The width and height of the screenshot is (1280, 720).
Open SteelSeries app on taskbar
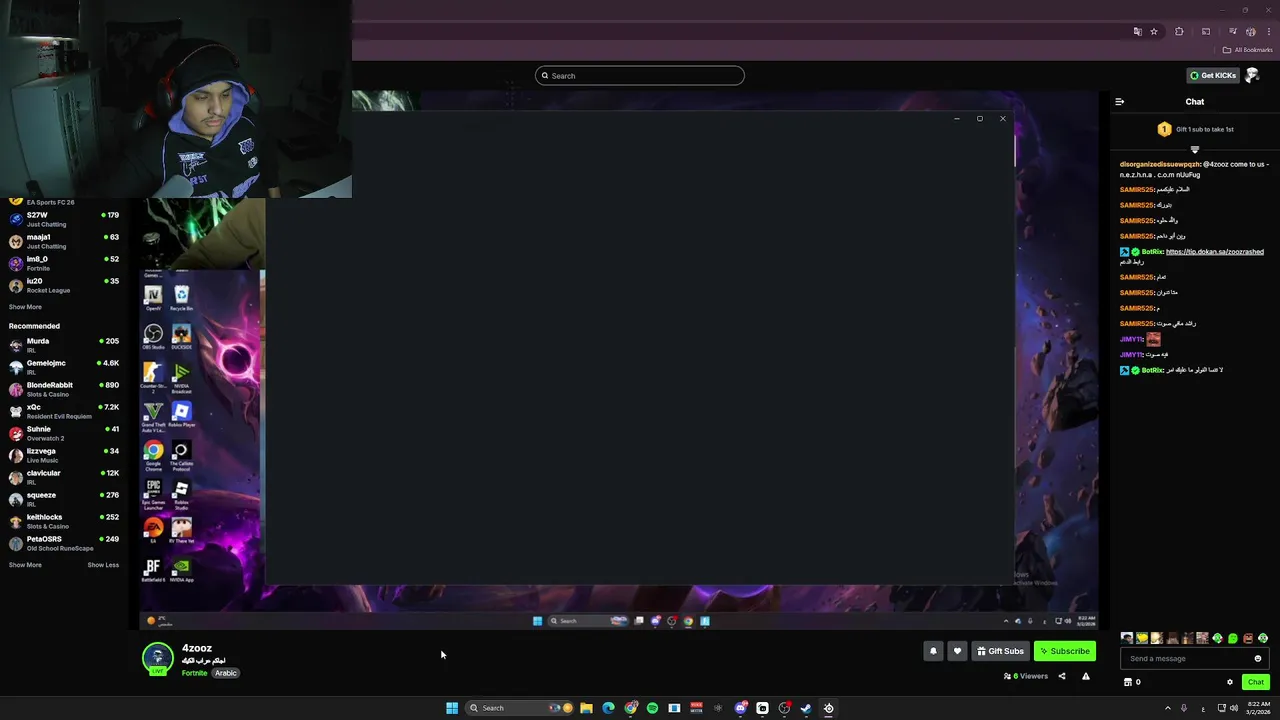828,708
